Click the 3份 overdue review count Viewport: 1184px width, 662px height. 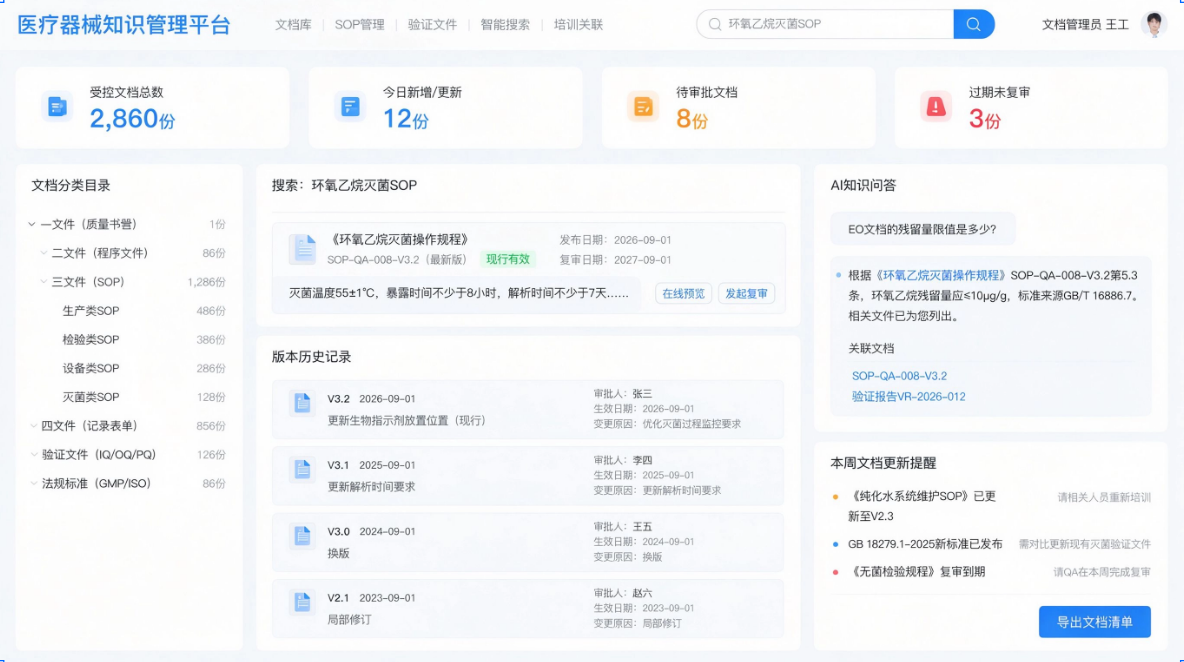point(985,119)
